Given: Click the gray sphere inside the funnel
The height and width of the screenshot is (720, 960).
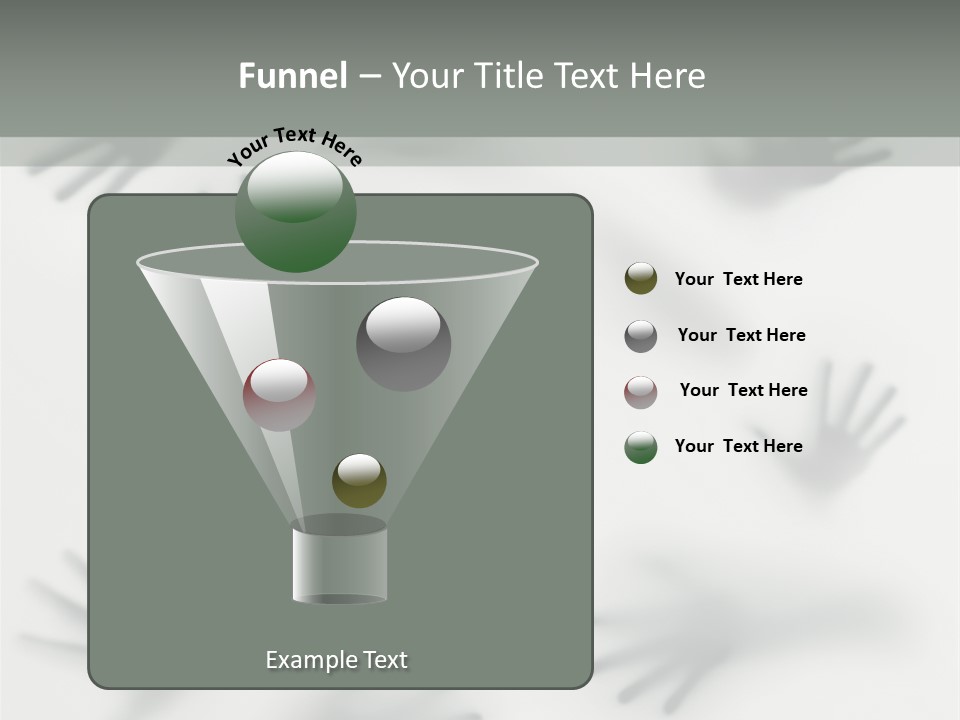Looking at the screenshot, I should click(403, 341).
